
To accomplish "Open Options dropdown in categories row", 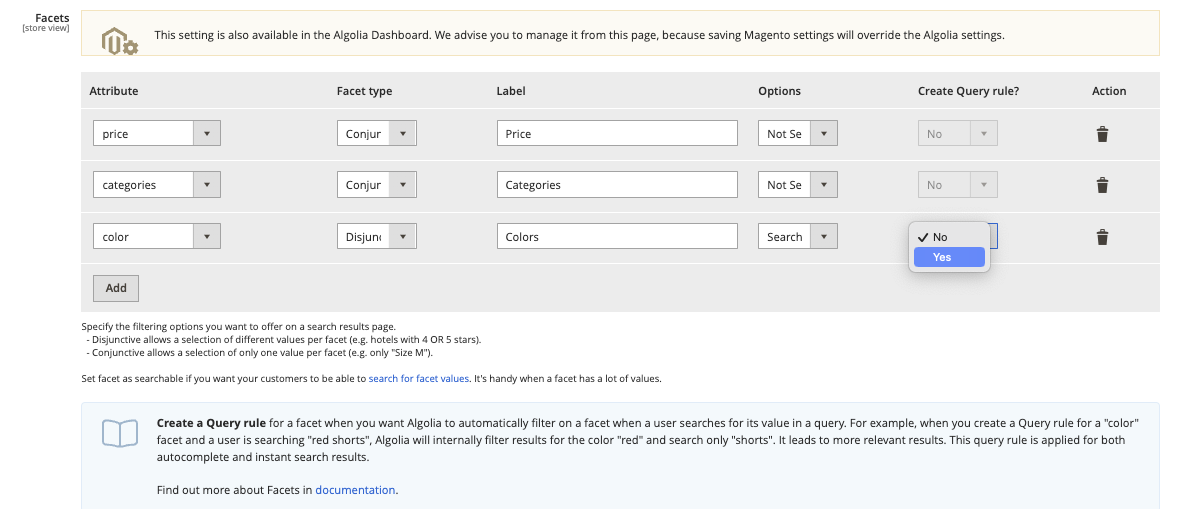I will [797, 185].
